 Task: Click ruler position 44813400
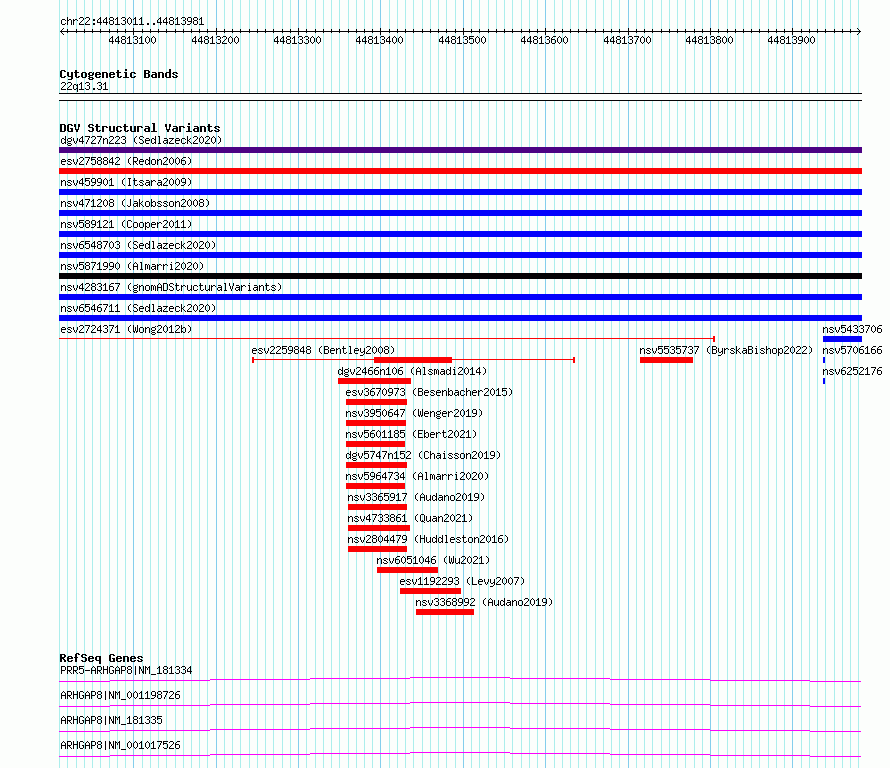coord(380,40)
